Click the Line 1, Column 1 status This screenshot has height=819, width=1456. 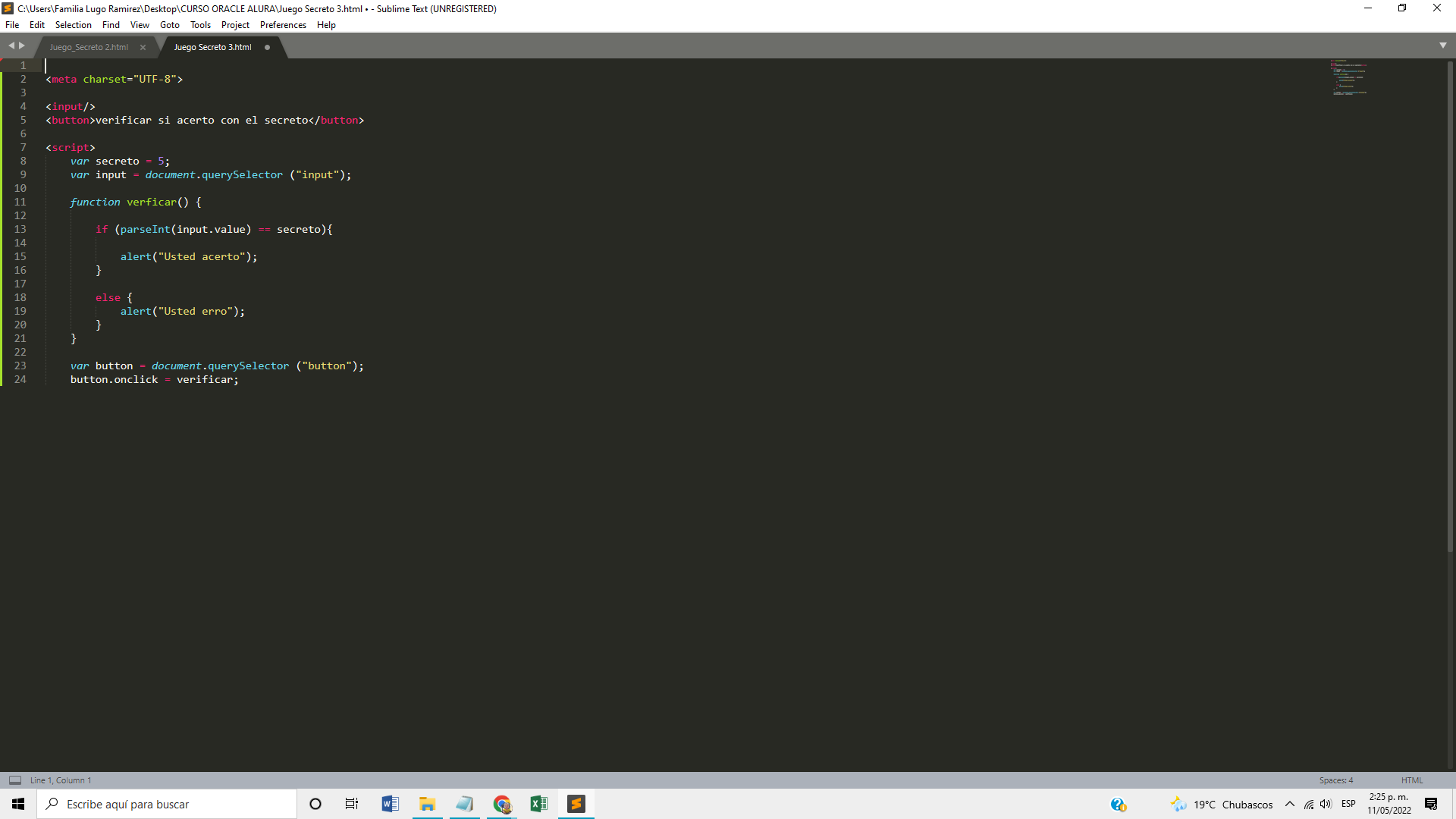click(x=61, y=780)
